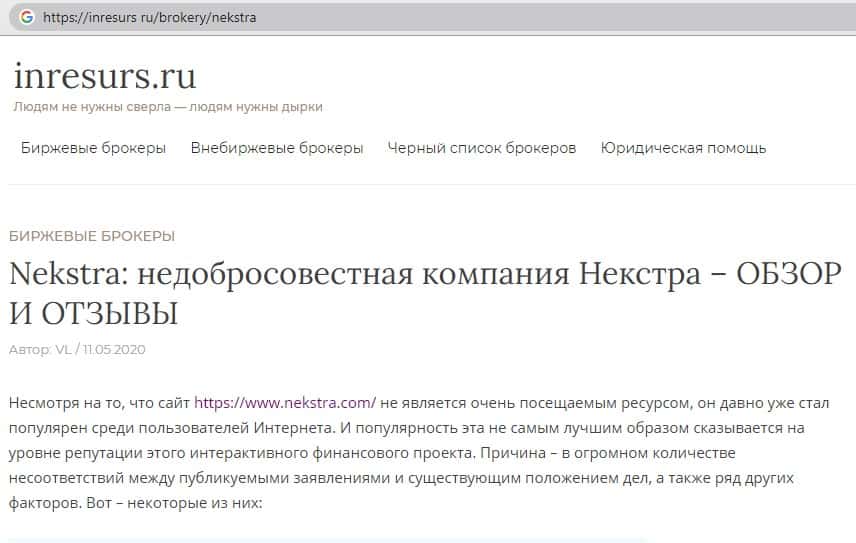The image size is (856, 543).
Task: Click the tagline 'Людям не нужны сверла'
Action: pos(92,107)
